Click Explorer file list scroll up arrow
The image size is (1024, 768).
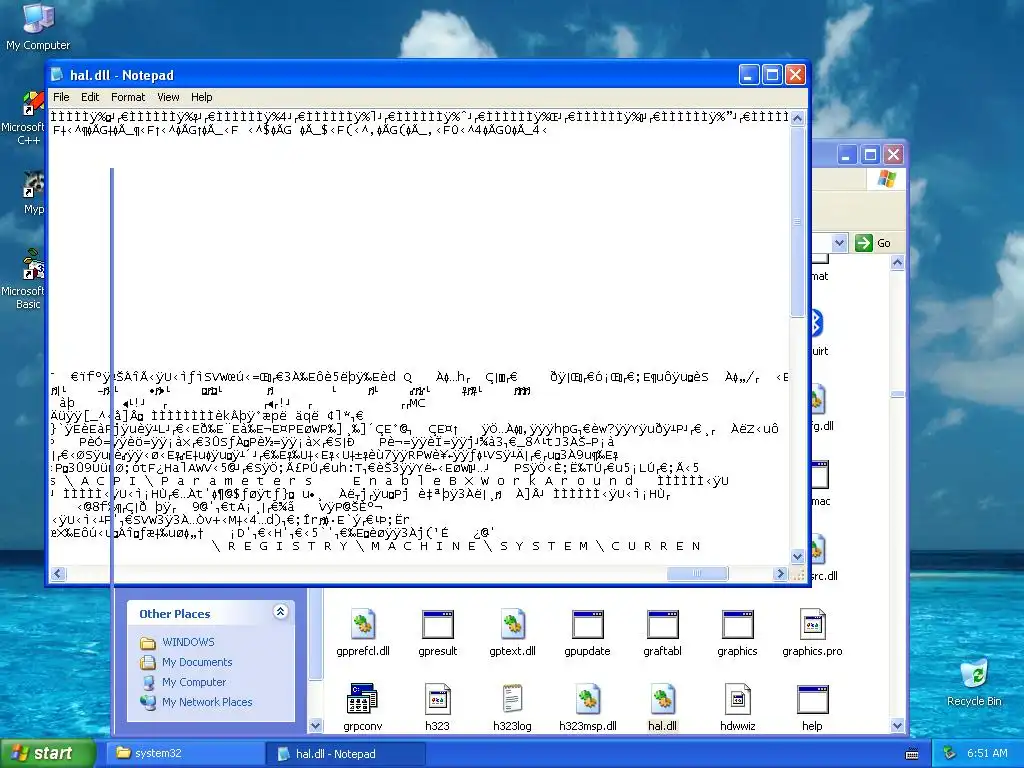tap(897, 263)
